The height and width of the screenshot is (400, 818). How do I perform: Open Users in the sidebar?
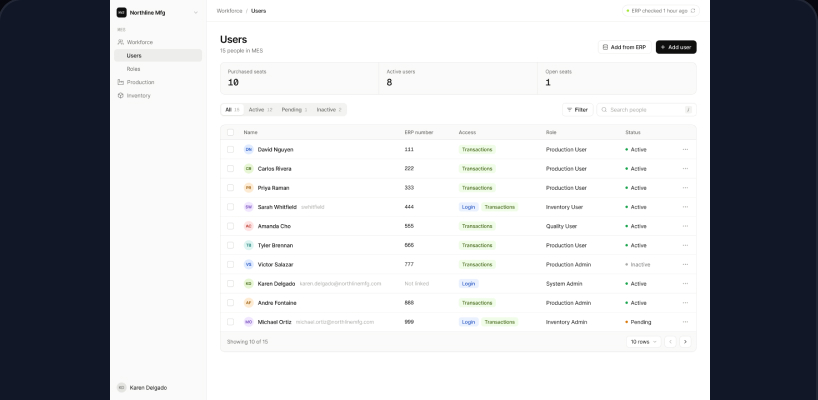tap(158, 56)
